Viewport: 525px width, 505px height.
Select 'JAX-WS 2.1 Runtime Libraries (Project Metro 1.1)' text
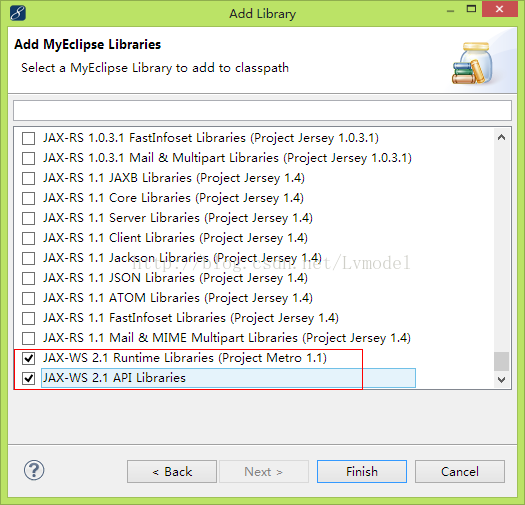(185, 358)
